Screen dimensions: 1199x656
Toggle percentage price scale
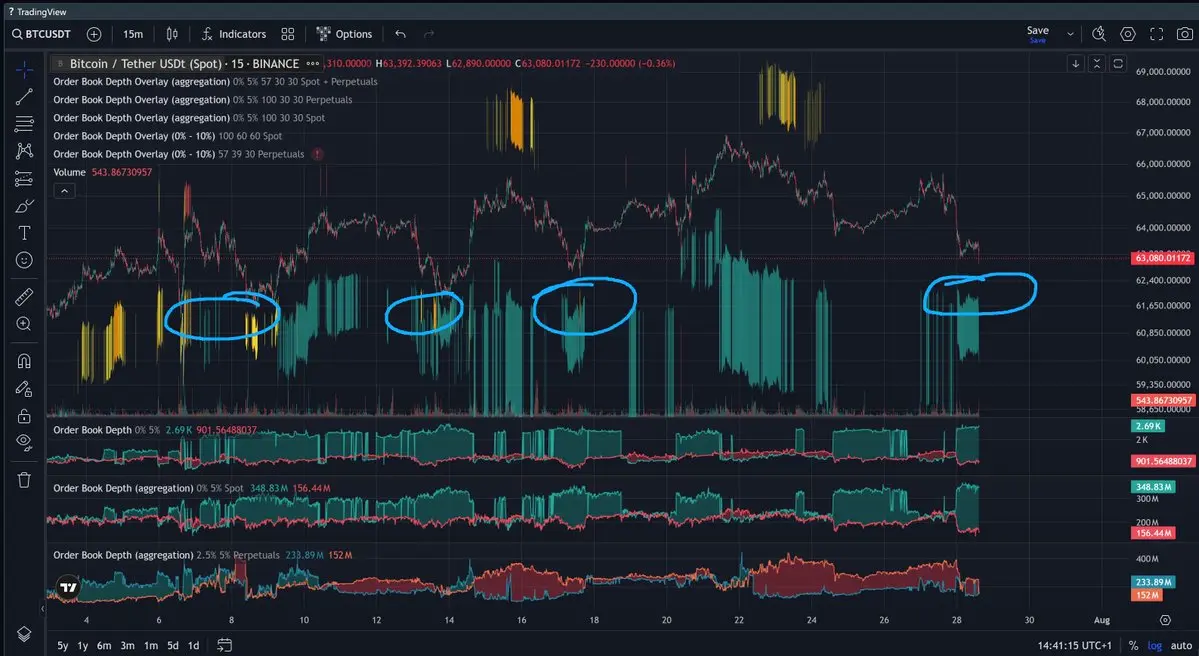1133,646
